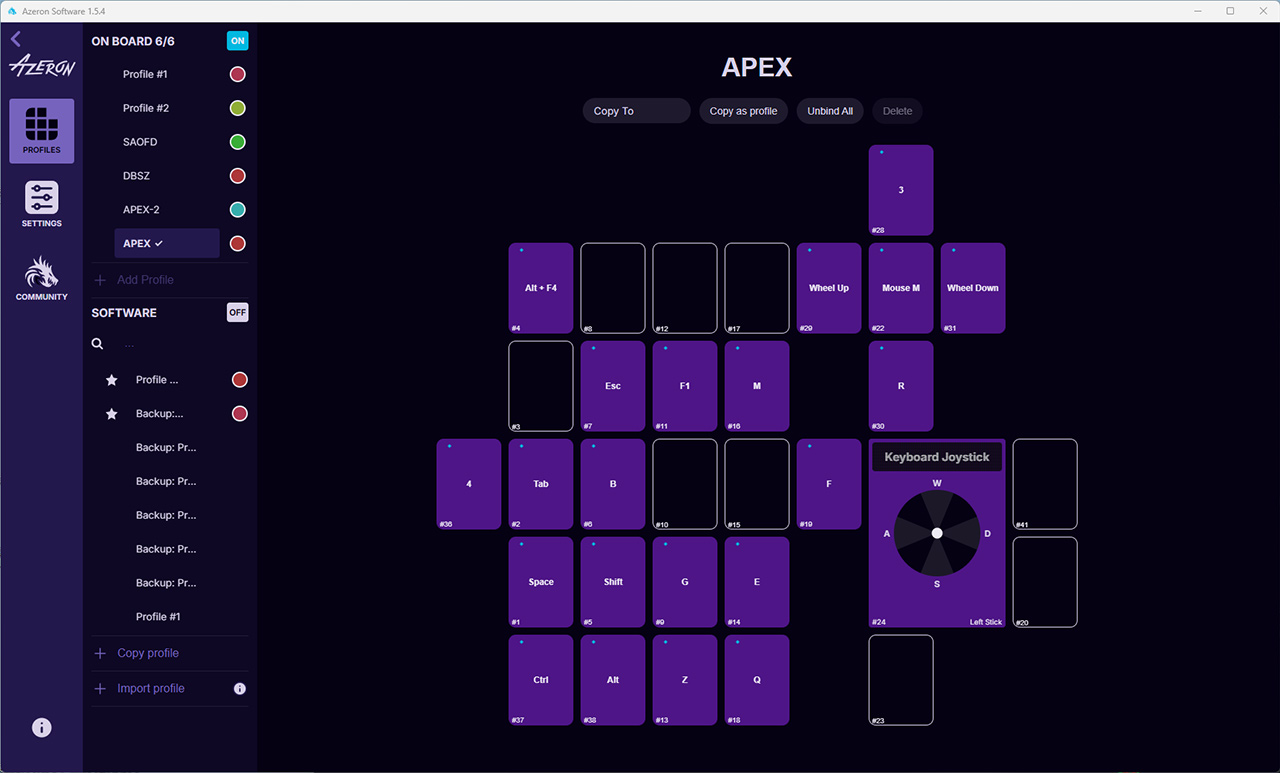
Task: Toggle the star on the starred "Backup:..." entry
Action: point(112,414)
